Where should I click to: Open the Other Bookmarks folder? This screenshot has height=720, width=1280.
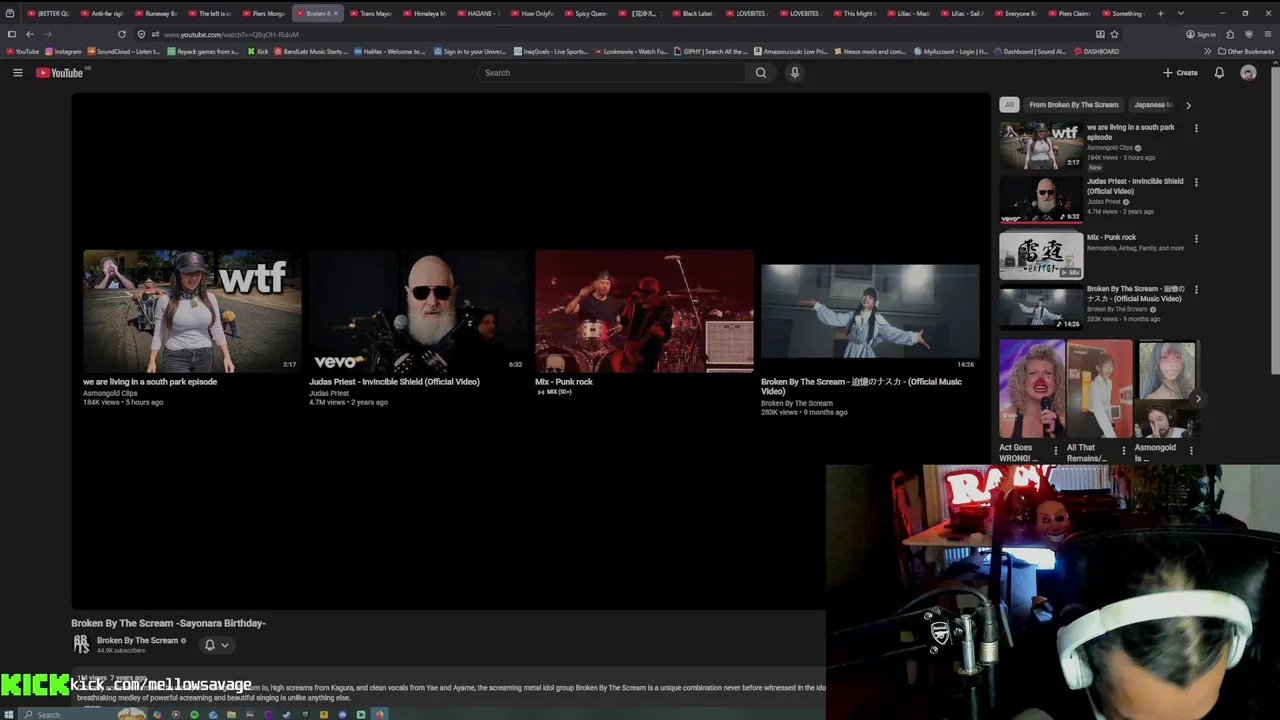(1246, 51)
